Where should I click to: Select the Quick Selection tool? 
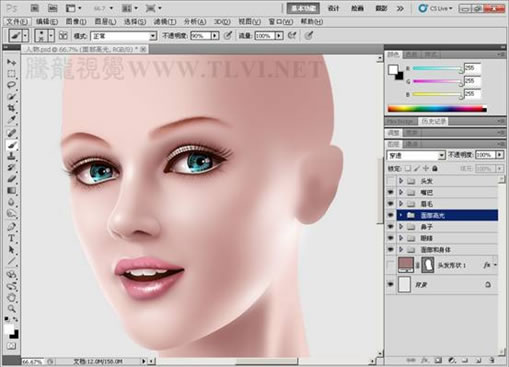[11, 97]
